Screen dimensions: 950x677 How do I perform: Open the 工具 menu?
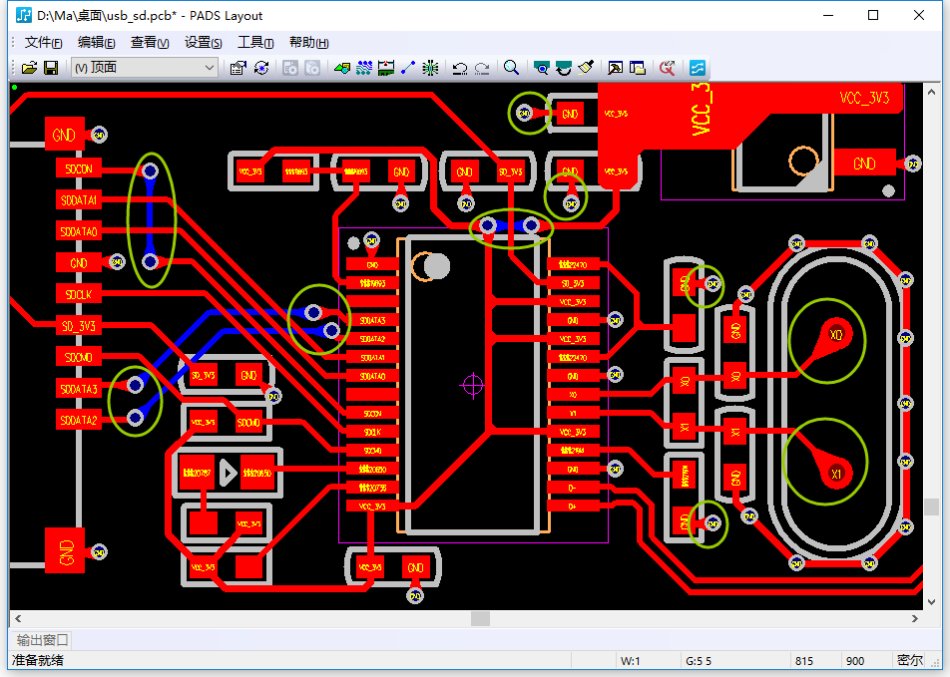tap(256, 42)
